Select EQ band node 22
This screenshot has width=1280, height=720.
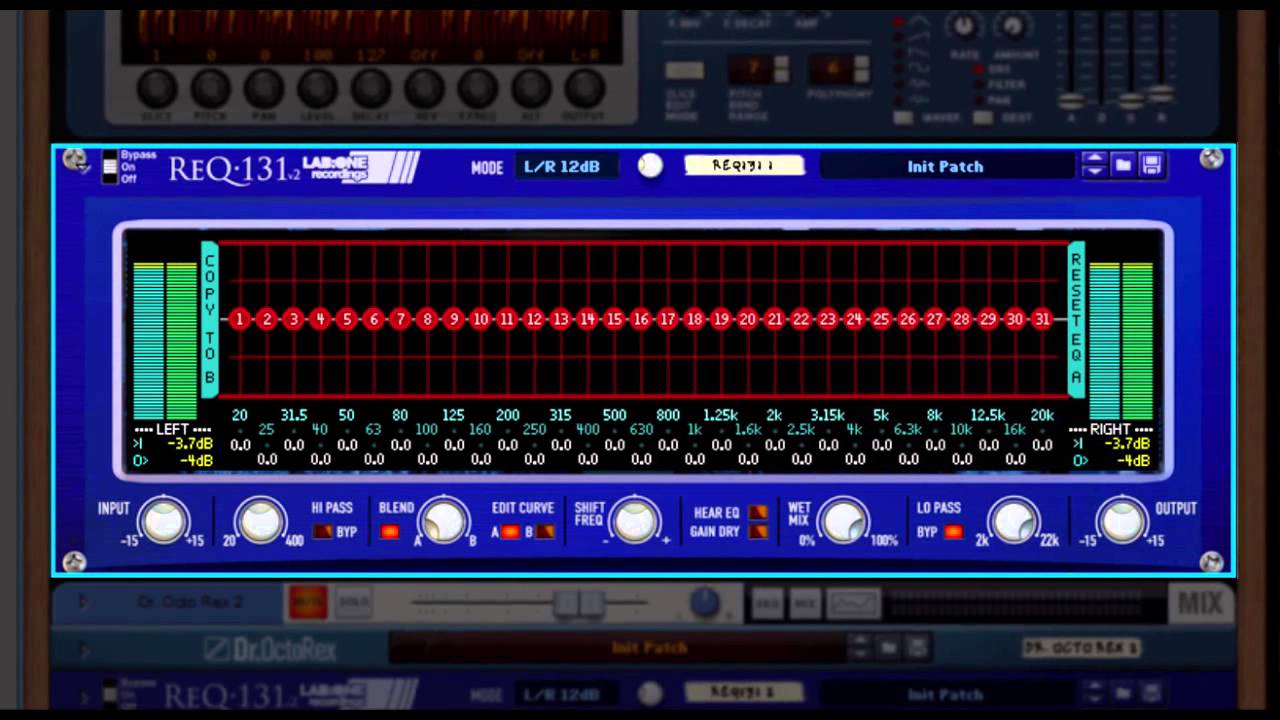click(801, 319)
